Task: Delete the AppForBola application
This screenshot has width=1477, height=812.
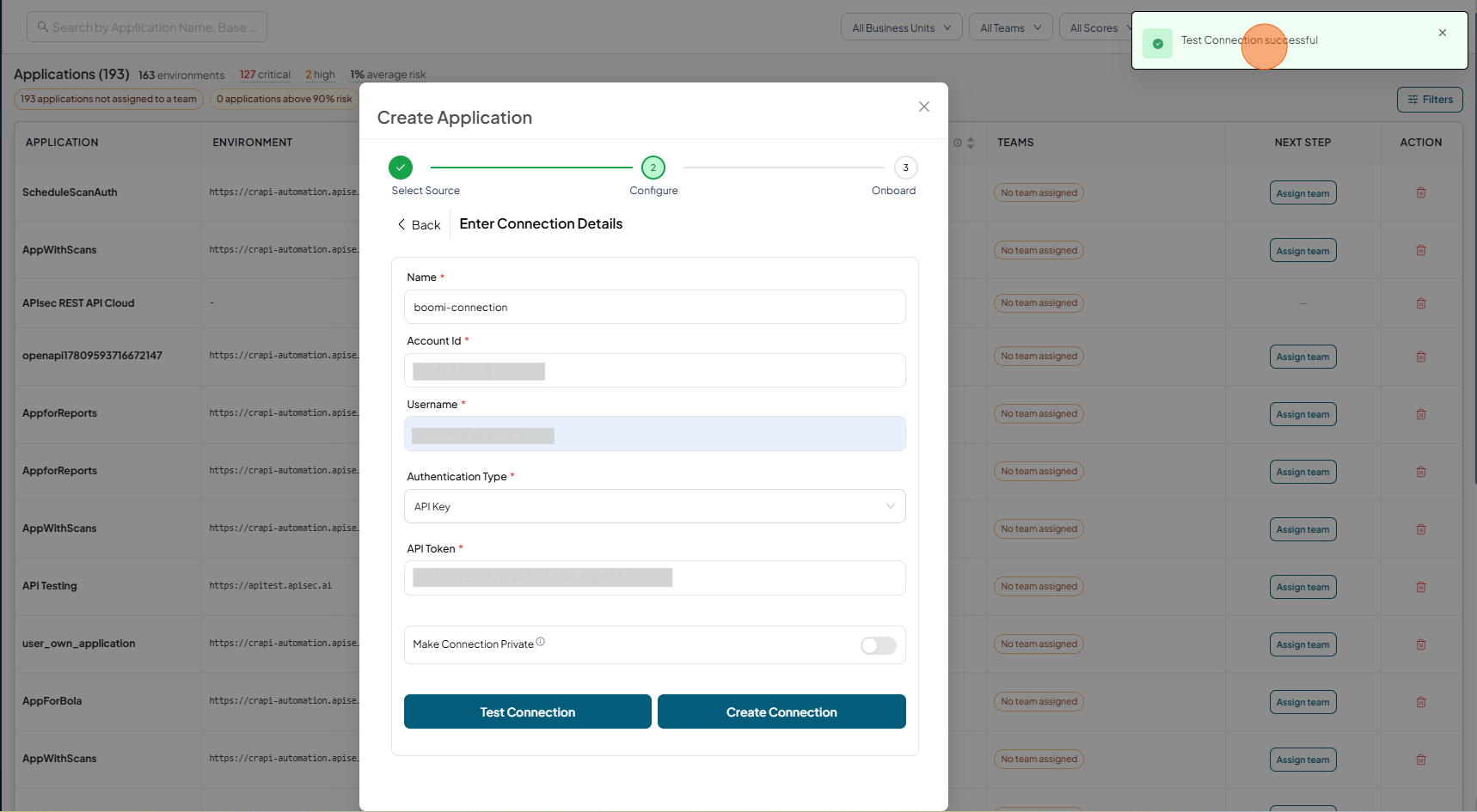Action: point(1421,702)
